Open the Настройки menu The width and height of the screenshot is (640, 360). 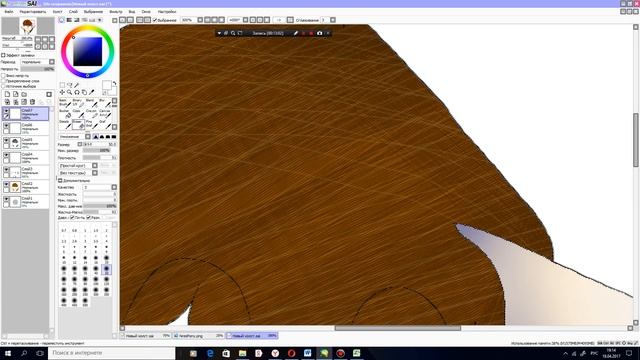coord(167,12)
